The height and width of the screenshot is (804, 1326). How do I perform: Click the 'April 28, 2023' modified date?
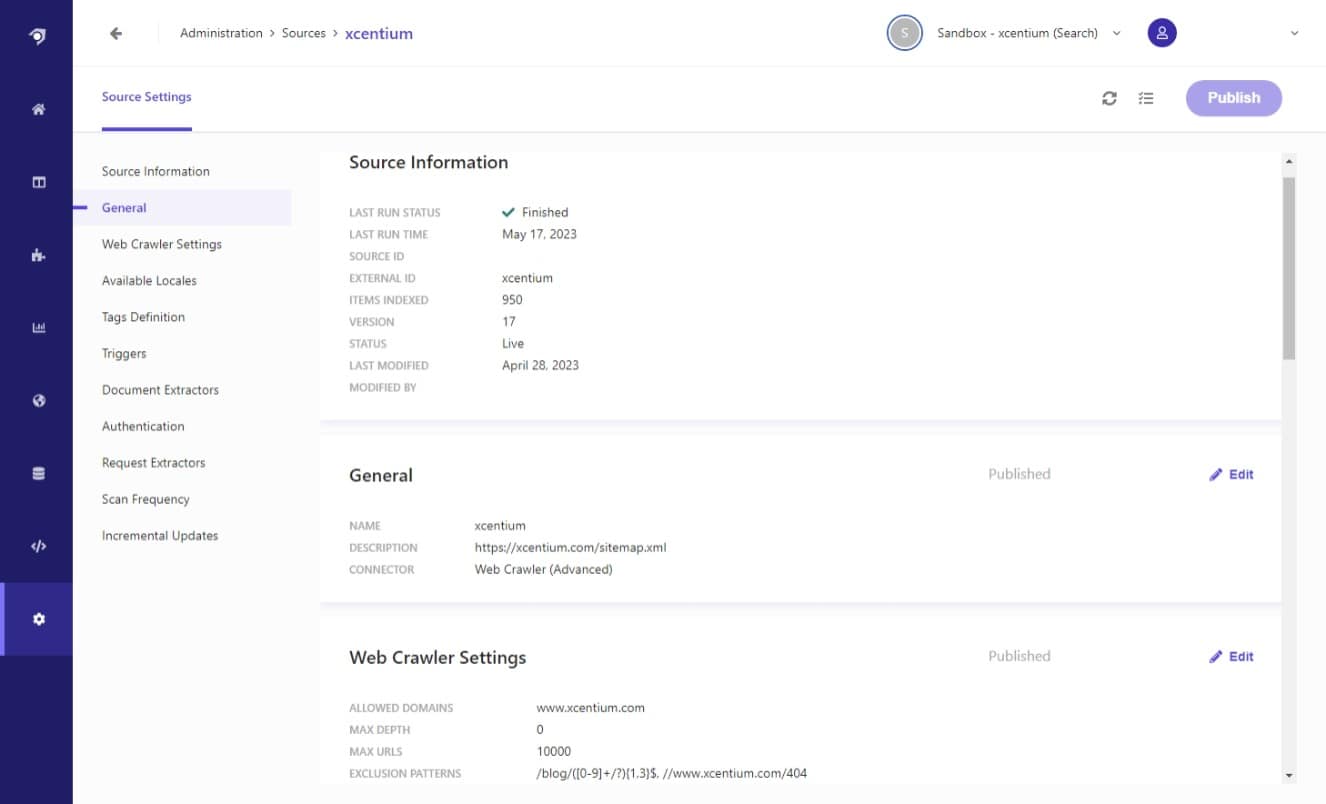(x=540, y=366)
